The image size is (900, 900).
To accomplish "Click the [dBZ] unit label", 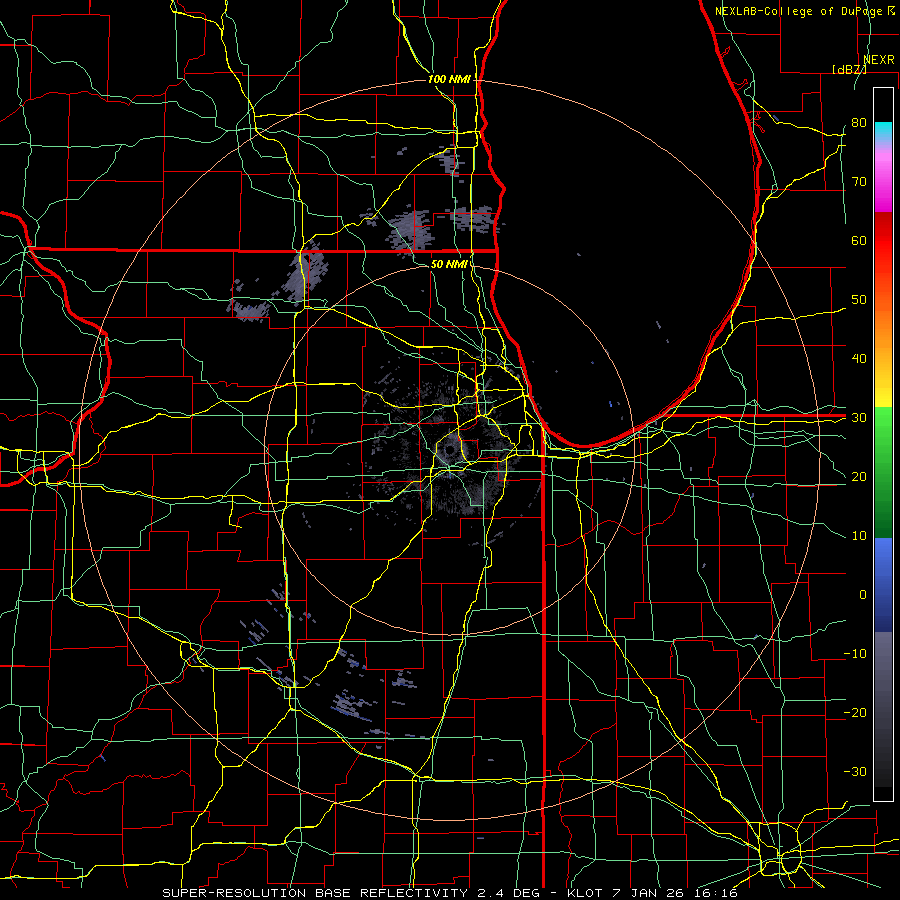I will pos(849,69).
